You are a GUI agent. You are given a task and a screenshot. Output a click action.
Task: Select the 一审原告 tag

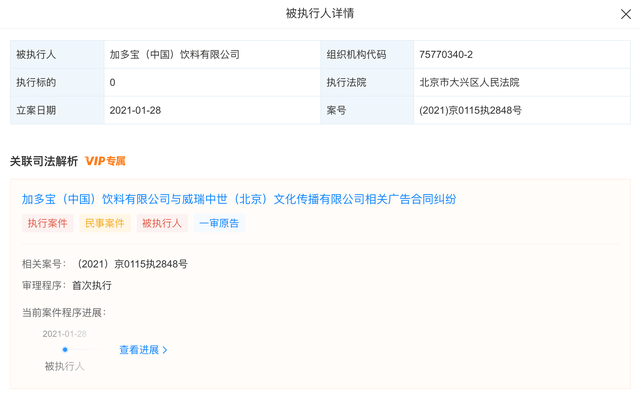(219, 223)
